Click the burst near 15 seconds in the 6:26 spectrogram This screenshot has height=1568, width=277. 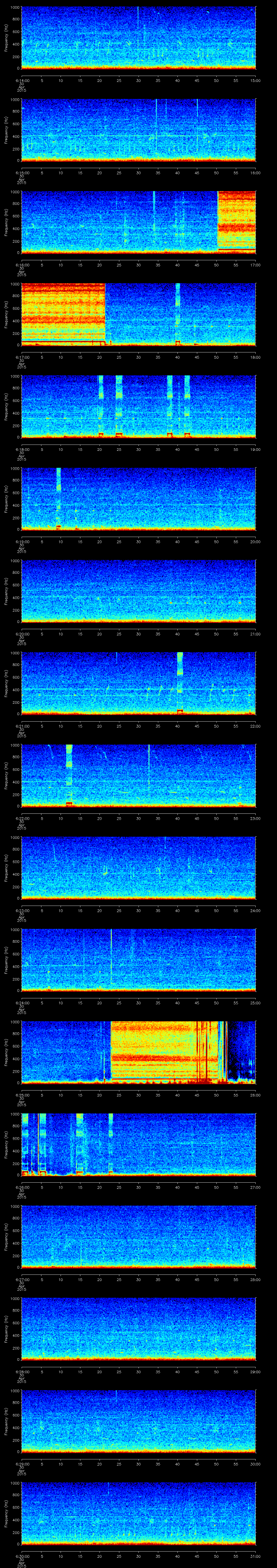[80, 1143]
